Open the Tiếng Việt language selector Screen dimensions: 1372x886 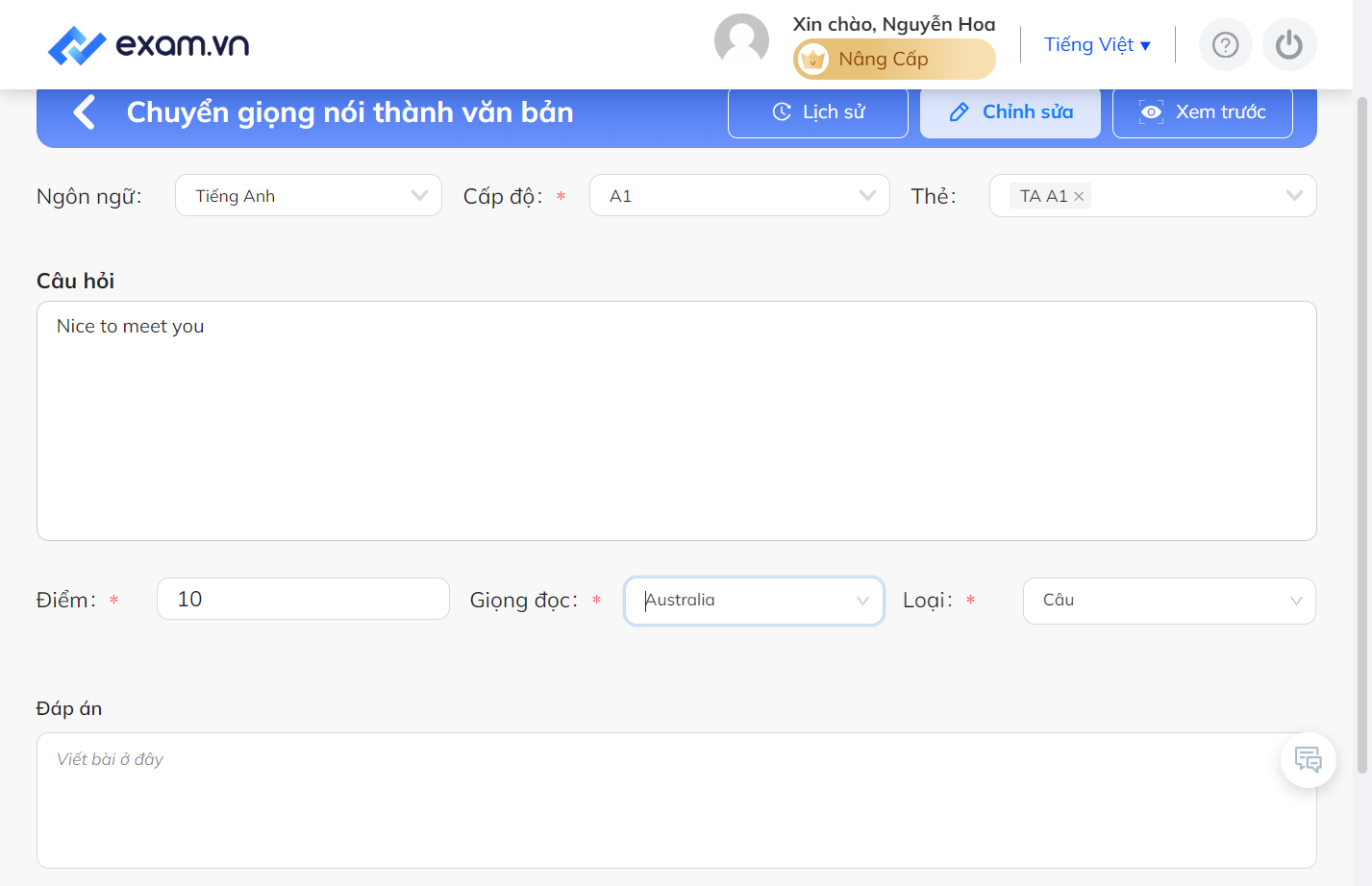click(x=1097, y=45)
